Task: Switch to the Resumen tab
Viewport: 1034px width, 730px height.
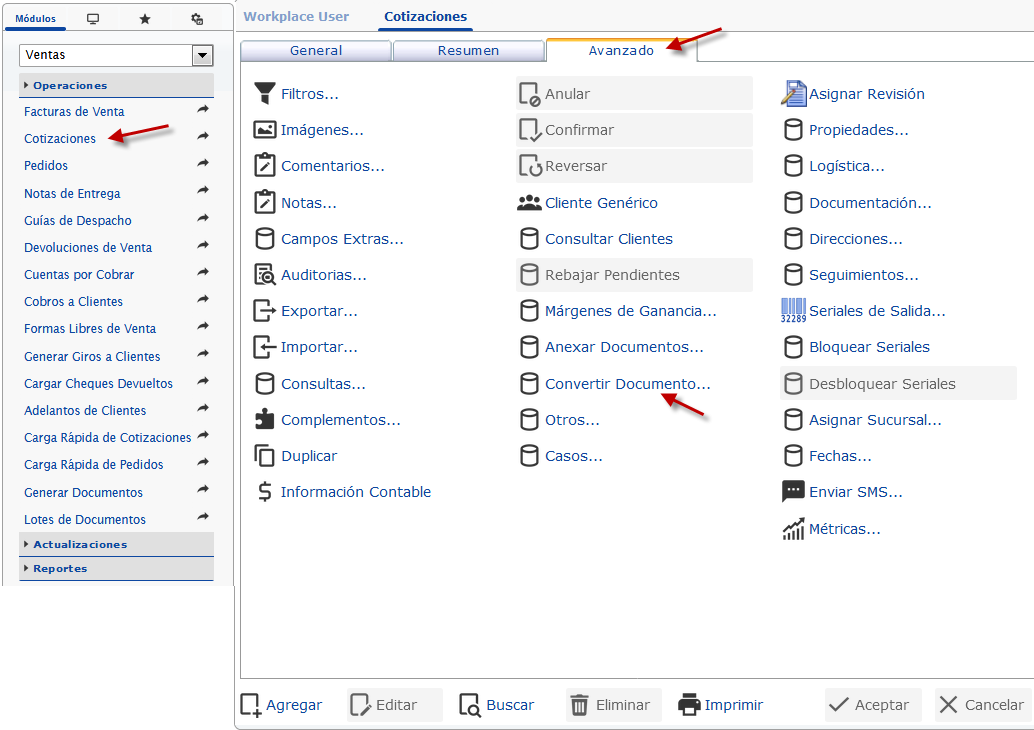Action: click(x=468, y=51)
